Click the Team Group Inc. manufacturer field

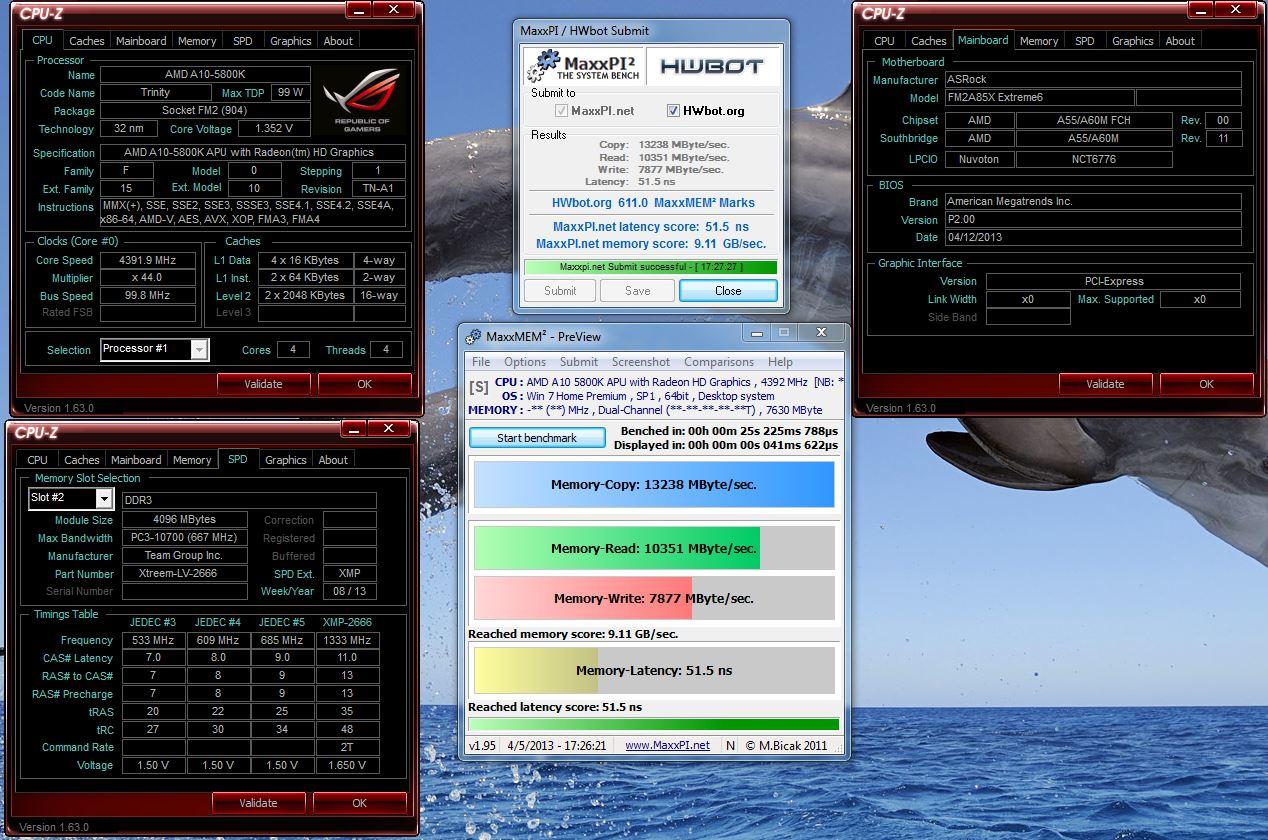(x=184, y=556)
